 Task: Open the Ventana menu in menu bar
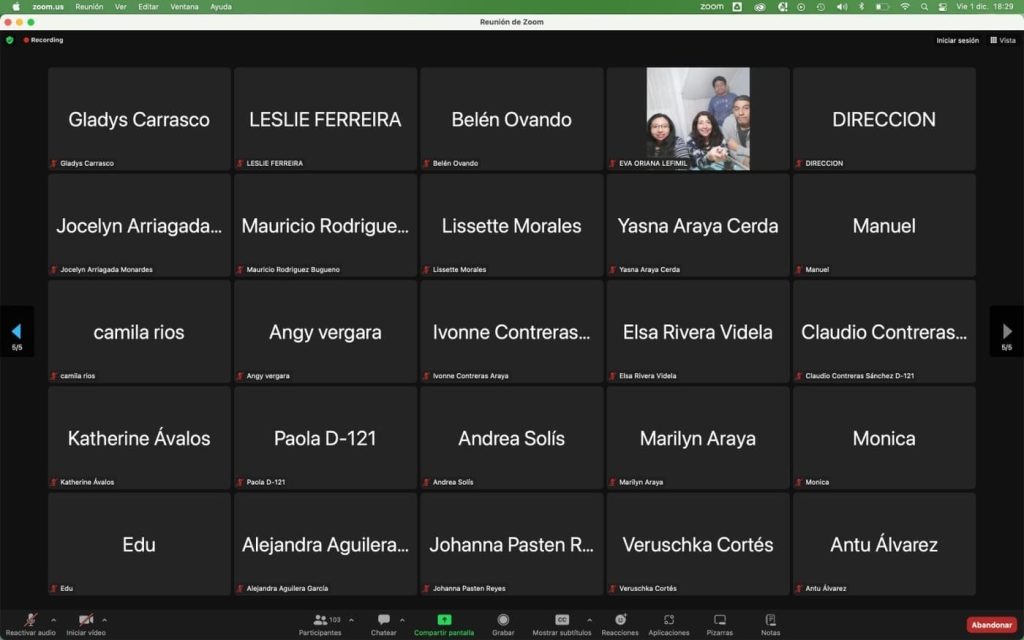point(184,6)
